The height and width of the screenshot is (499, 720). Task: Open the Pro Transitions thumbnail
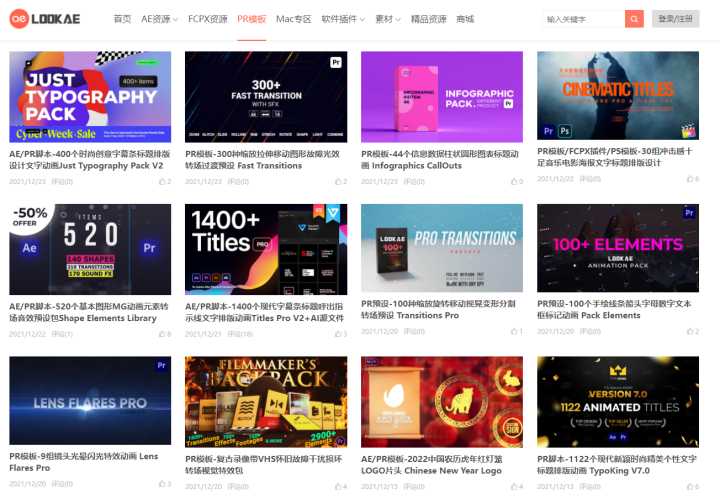tap(442, 248)
